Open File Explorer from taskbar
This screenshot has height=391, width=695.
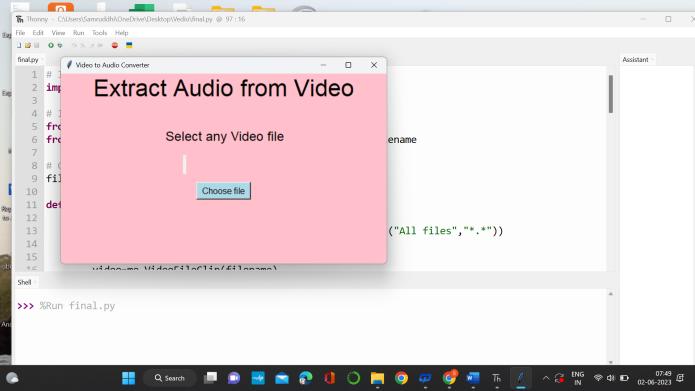377,378
